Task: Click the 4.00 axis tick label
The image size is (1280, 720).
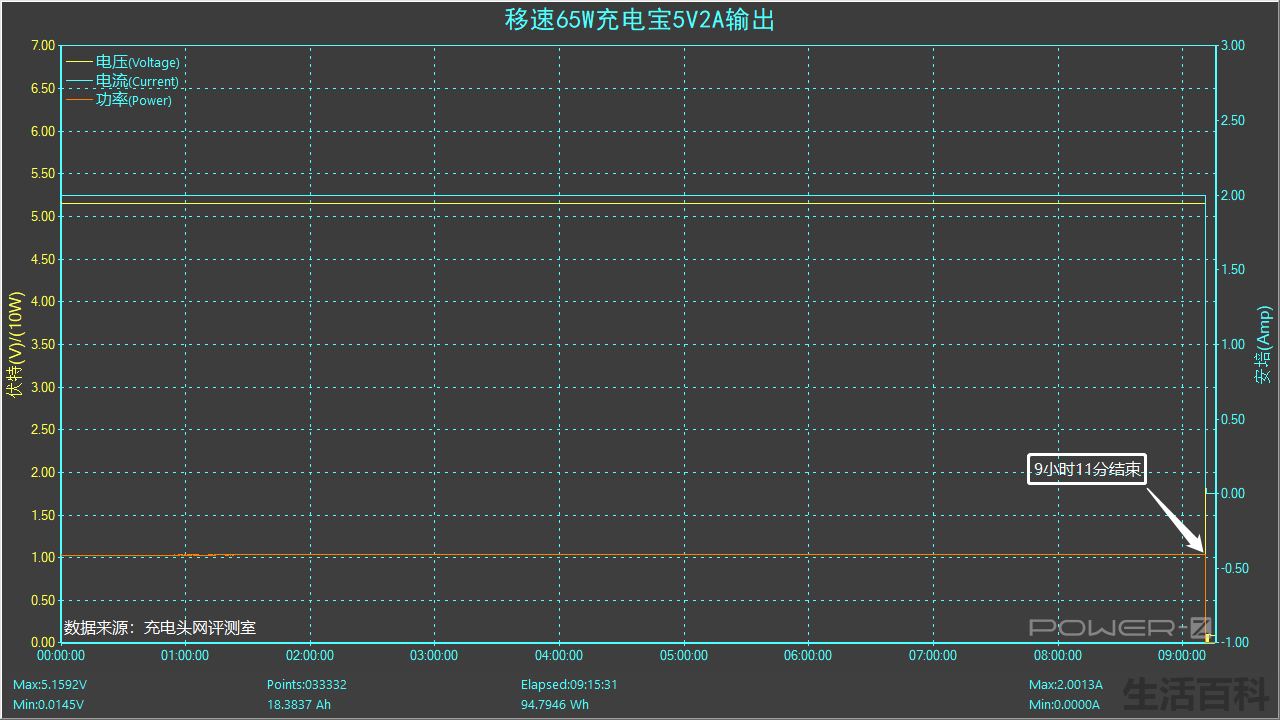Action: [x=43, y=301]
